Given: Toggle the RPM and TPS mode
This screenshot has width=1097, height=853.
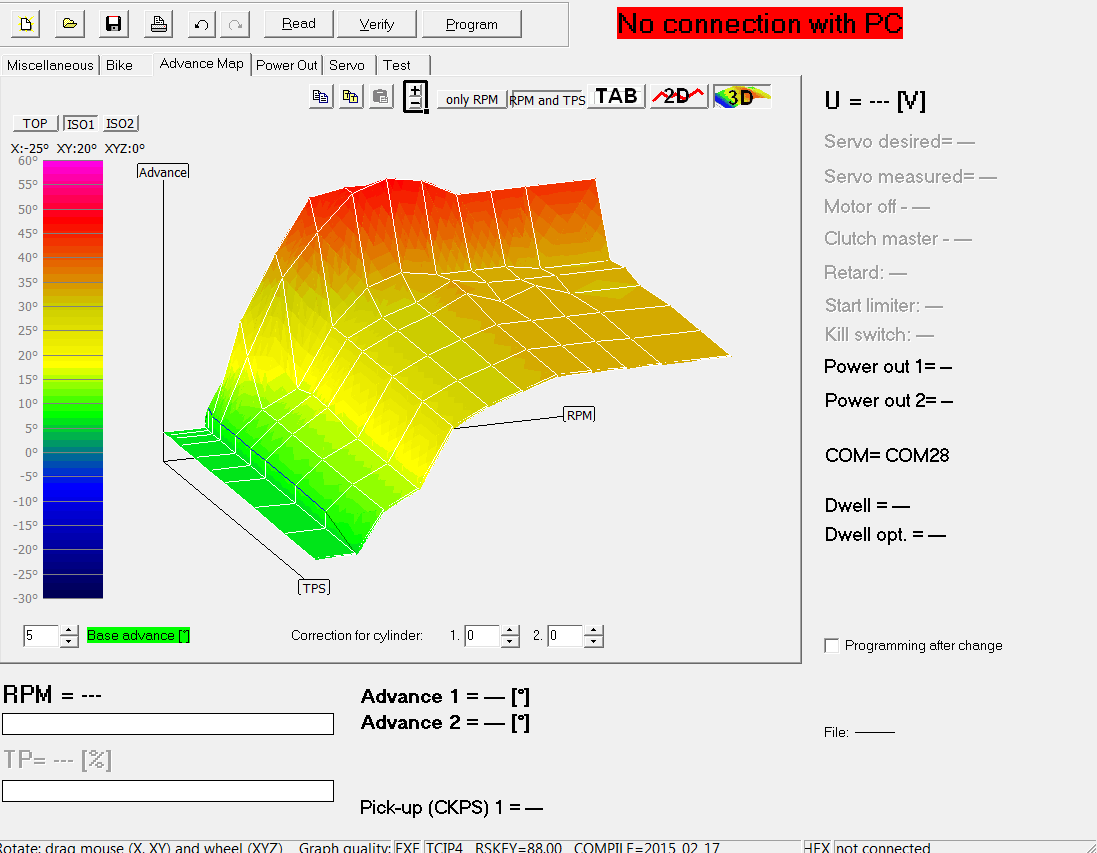Looking at the screenshot, I should point(547,100).
